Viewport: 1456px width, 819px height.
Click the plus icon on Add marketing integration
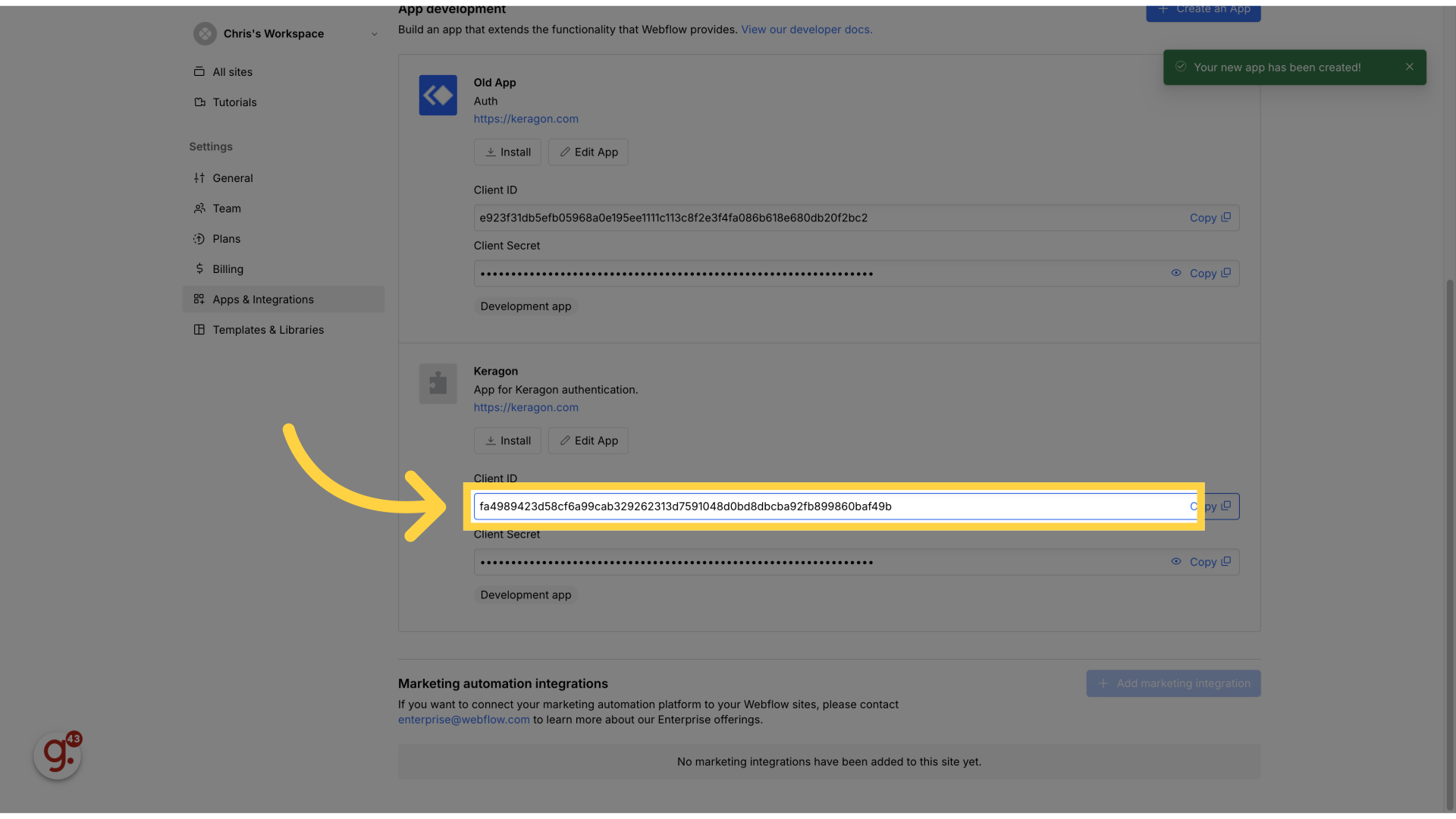[1103, 683]
